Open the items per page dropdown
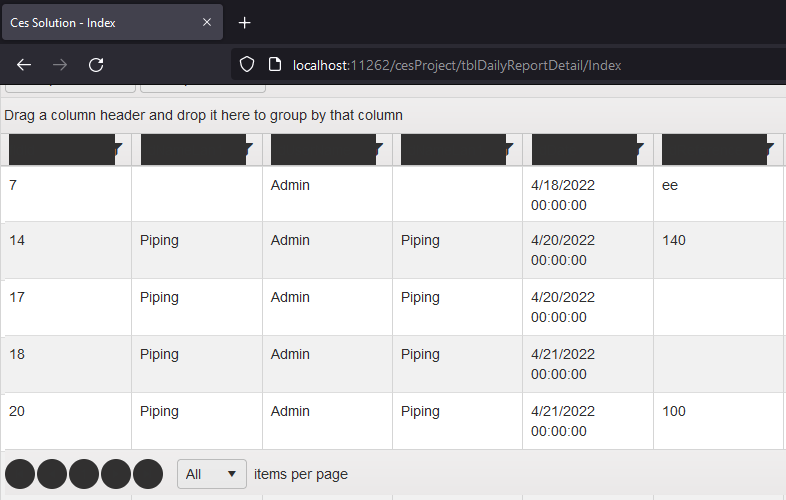786x500 pixels. tap(212, 474)
